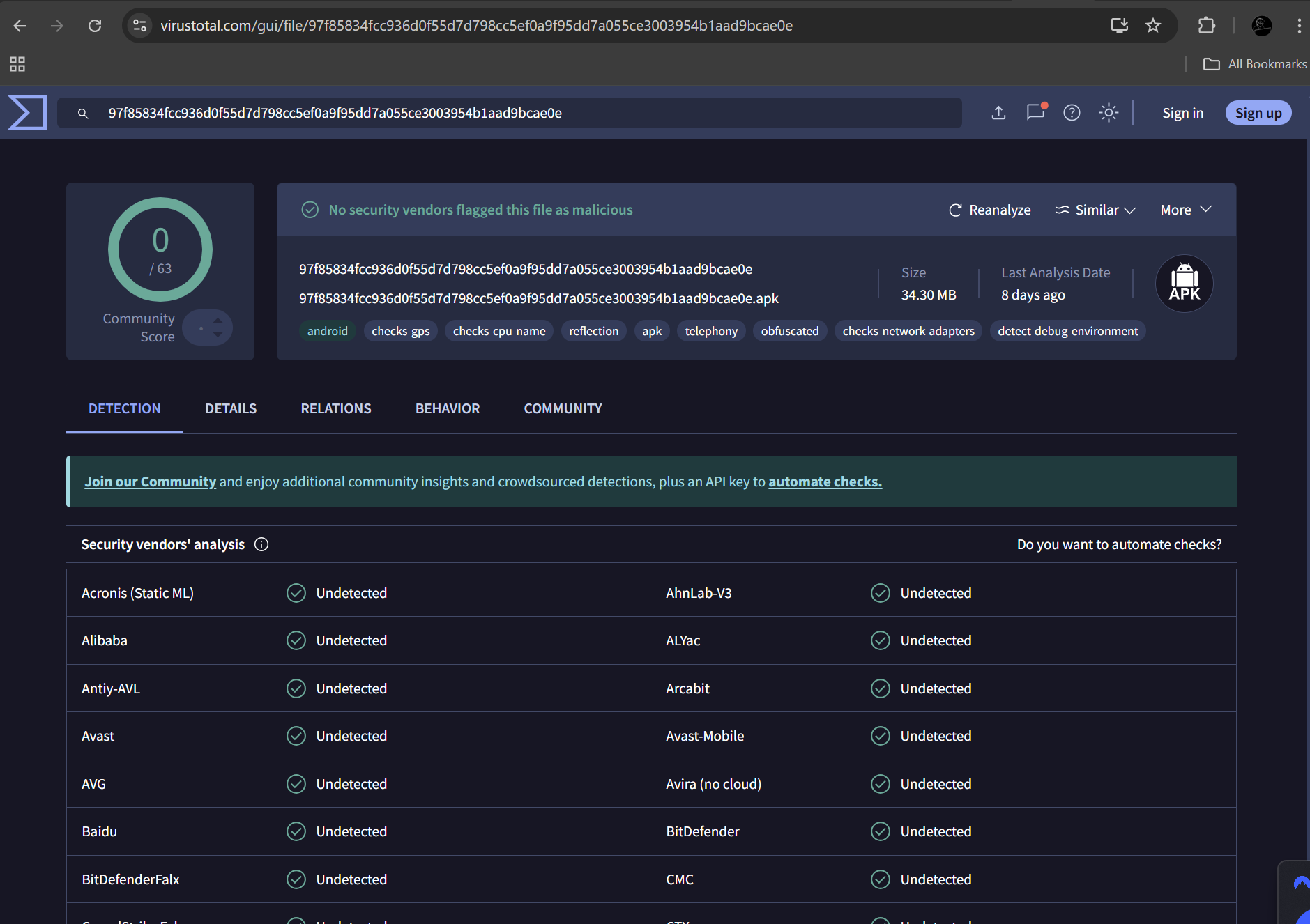This screenshot has height=924, width=1310.
Task: Click the install app icon in the address bar
Action: (1119, 26)
